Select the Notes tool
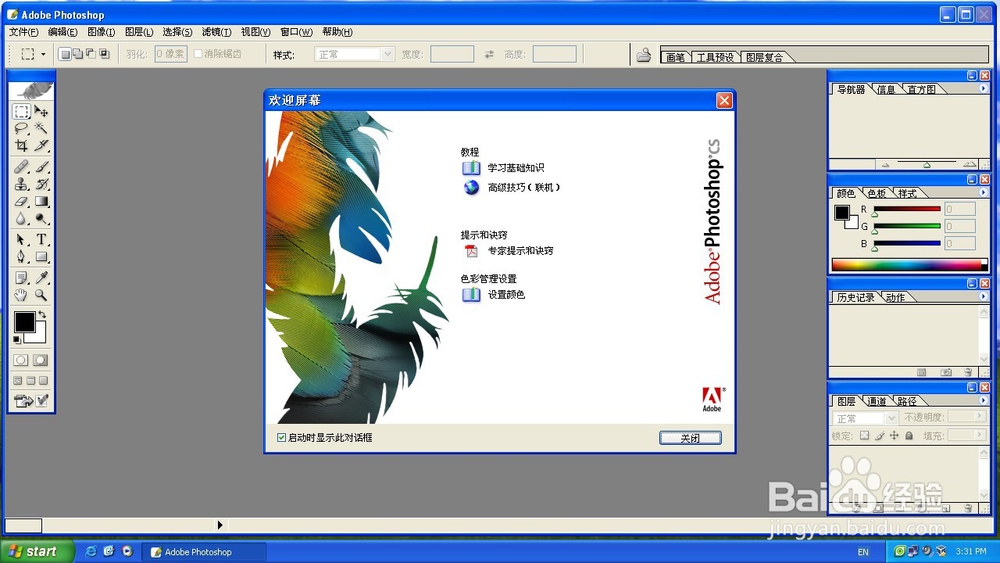Viewport: 1000px width, 563px height. pyautogui.click(x=21, y=278)
